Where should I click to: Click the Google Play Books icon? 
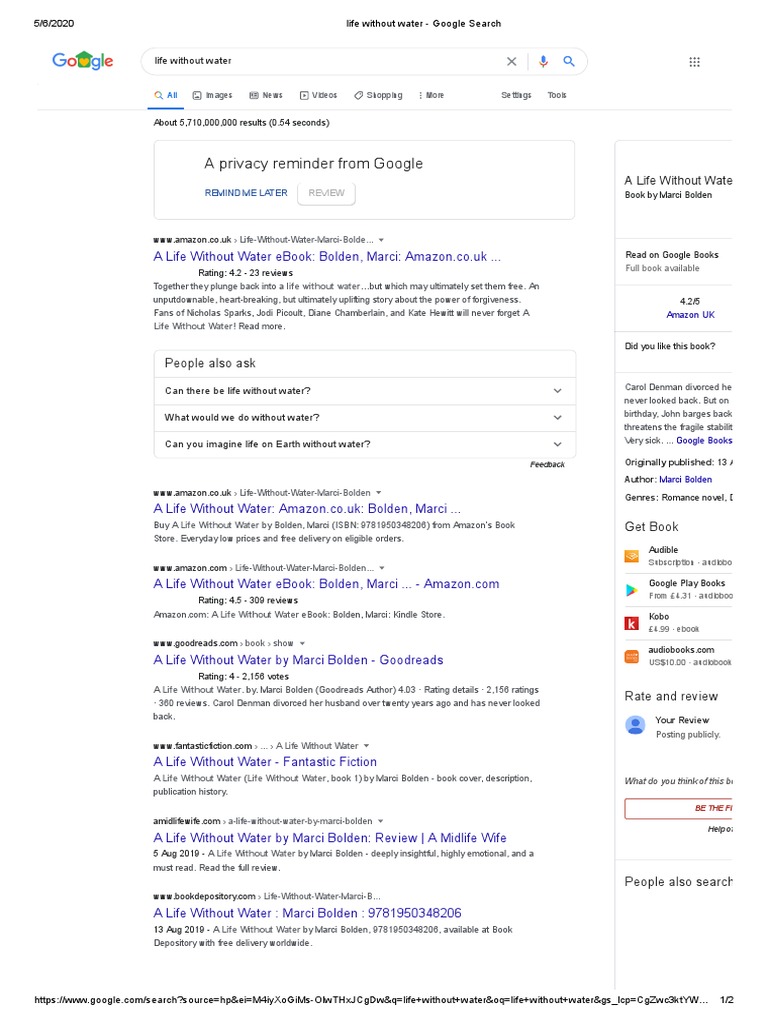click(x=632, y=590)
